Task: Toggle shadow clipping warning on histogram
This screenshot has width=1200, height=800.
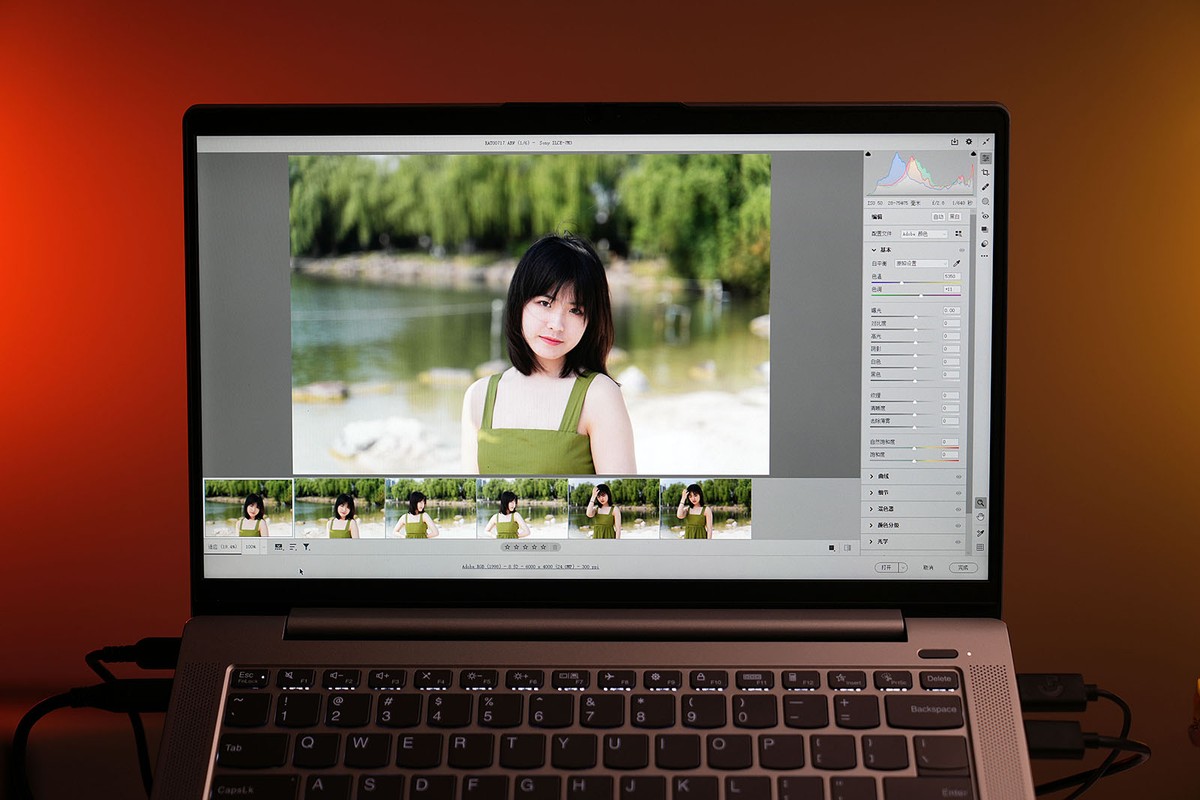Action: pyautogui.click(x=868, y=154)
